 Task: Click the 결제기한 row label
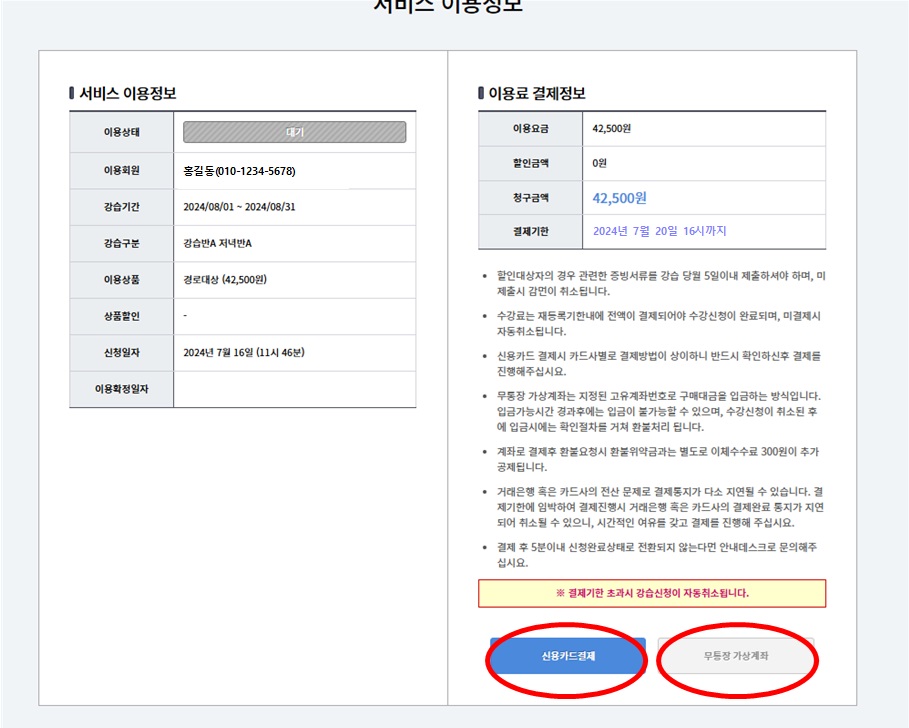[x=530, y=231]
